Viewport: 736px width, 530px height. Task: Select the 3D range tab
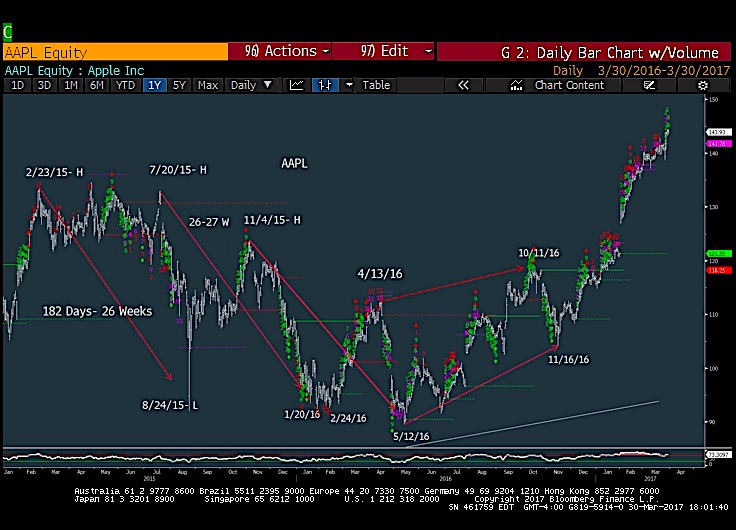(44, 85)
